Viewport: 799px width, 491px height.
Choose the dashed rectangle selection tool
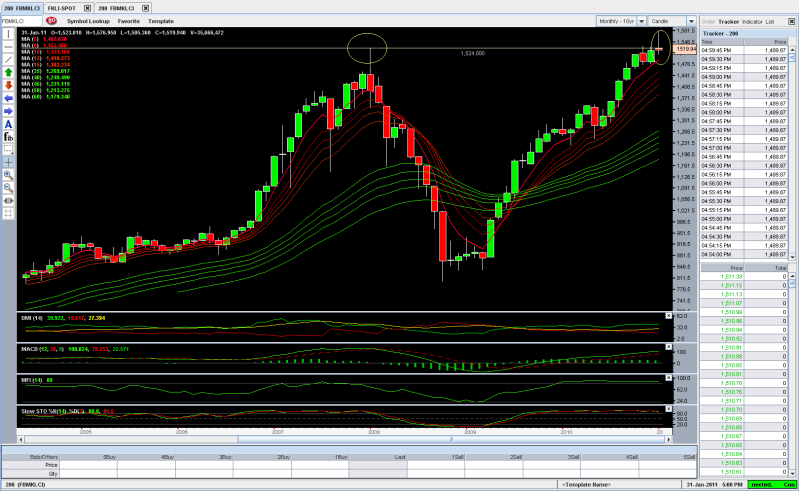pos(8,149)
